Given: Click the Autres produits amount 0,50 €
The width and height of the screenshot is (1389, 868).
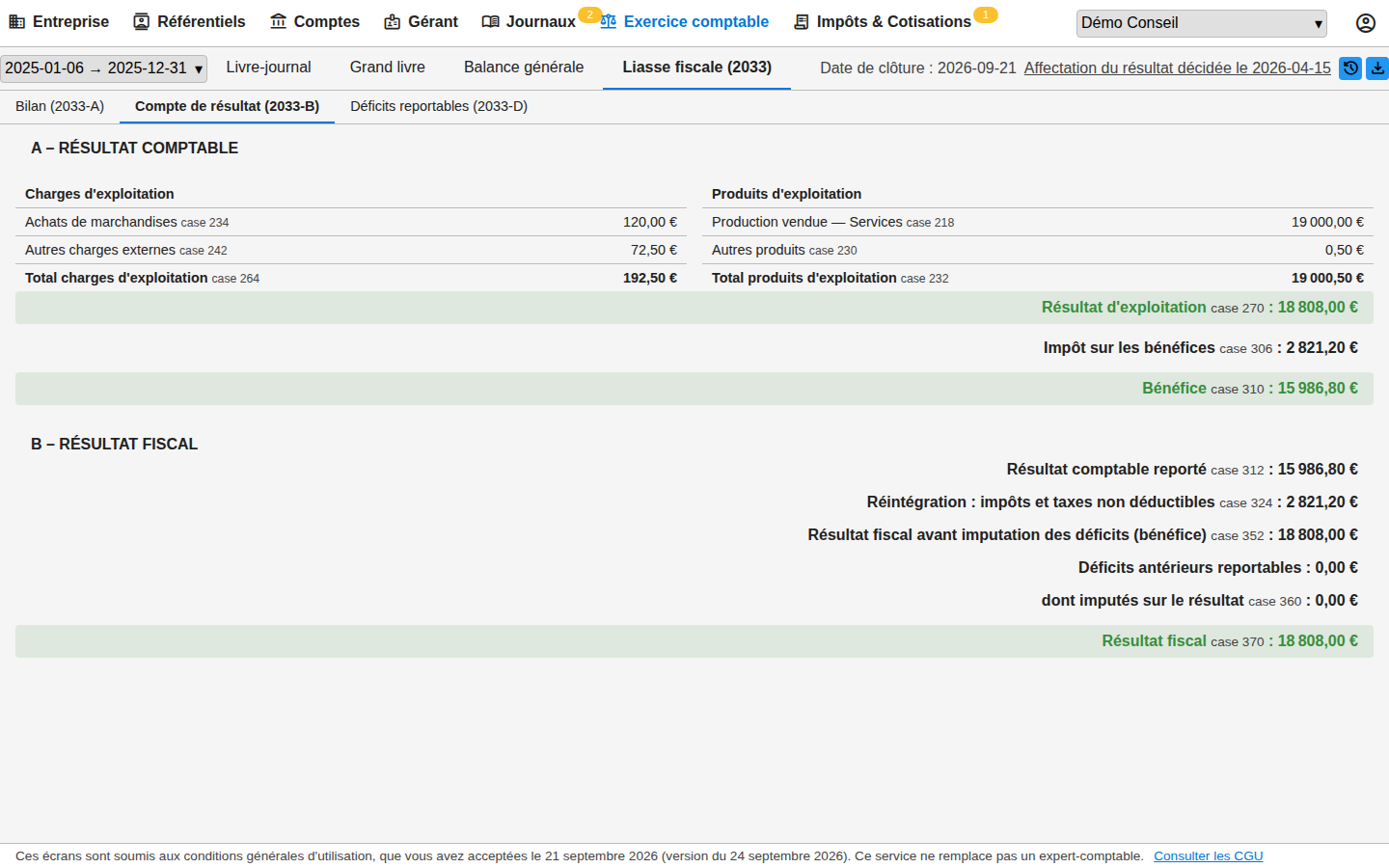Looking at the screenshot, I should click(1345, 250).
